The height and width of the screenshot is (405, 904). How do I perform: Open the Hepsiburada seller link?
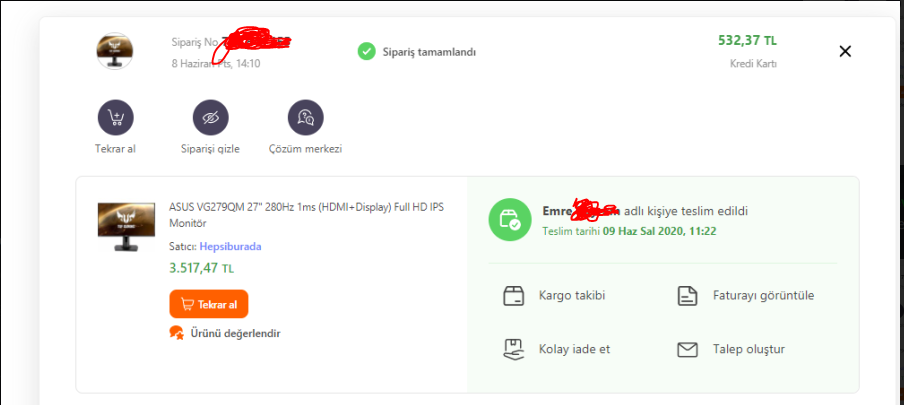[230, 246]
